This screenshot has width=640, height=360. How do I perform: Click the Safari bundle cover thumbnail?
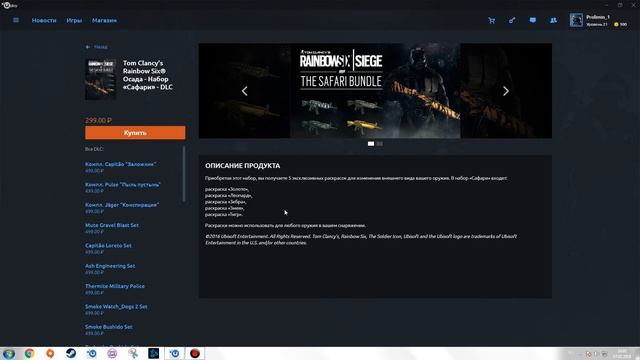pos(100,79)
